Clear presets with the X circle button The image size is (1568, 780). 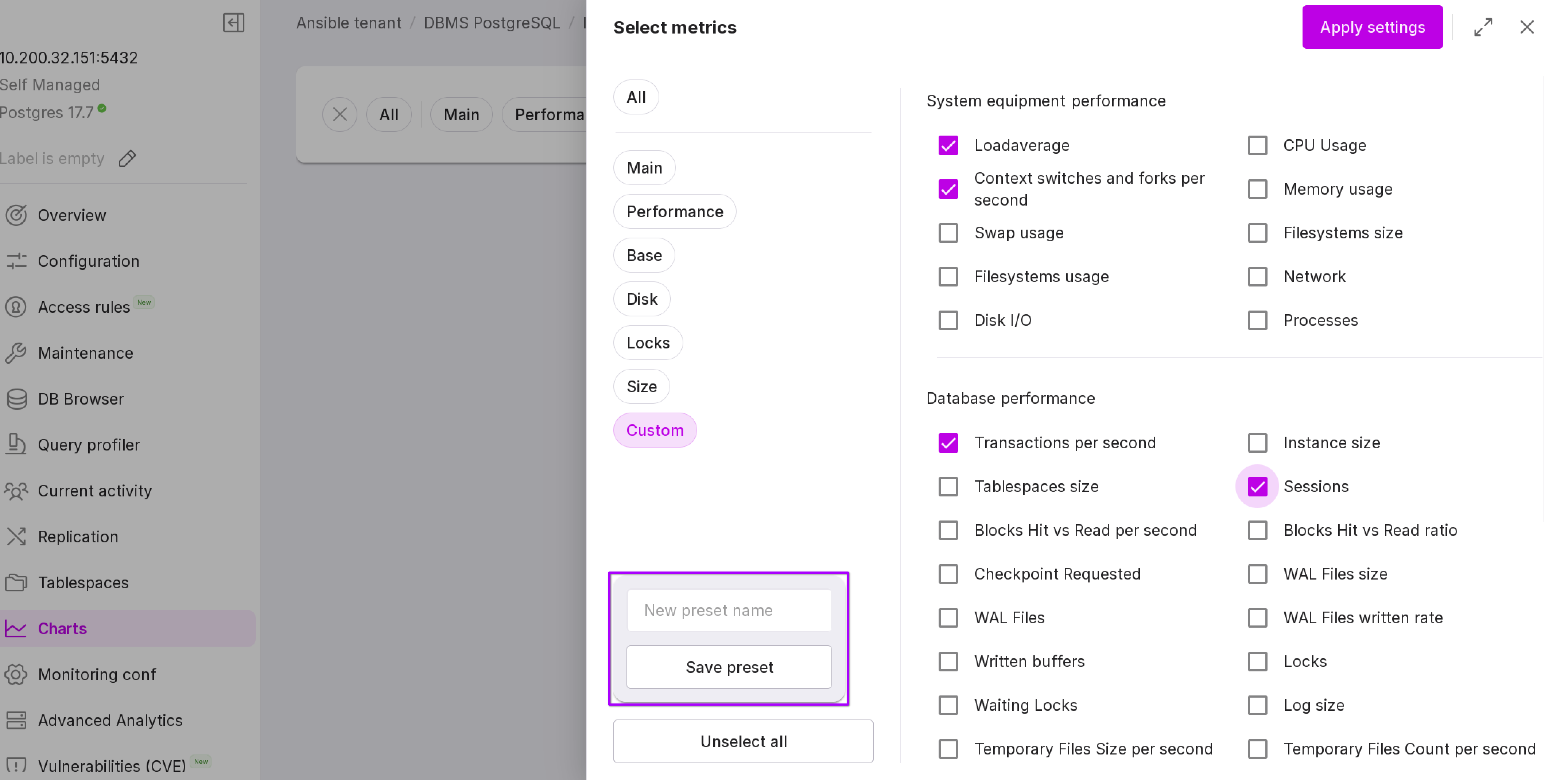pos(339,114)
